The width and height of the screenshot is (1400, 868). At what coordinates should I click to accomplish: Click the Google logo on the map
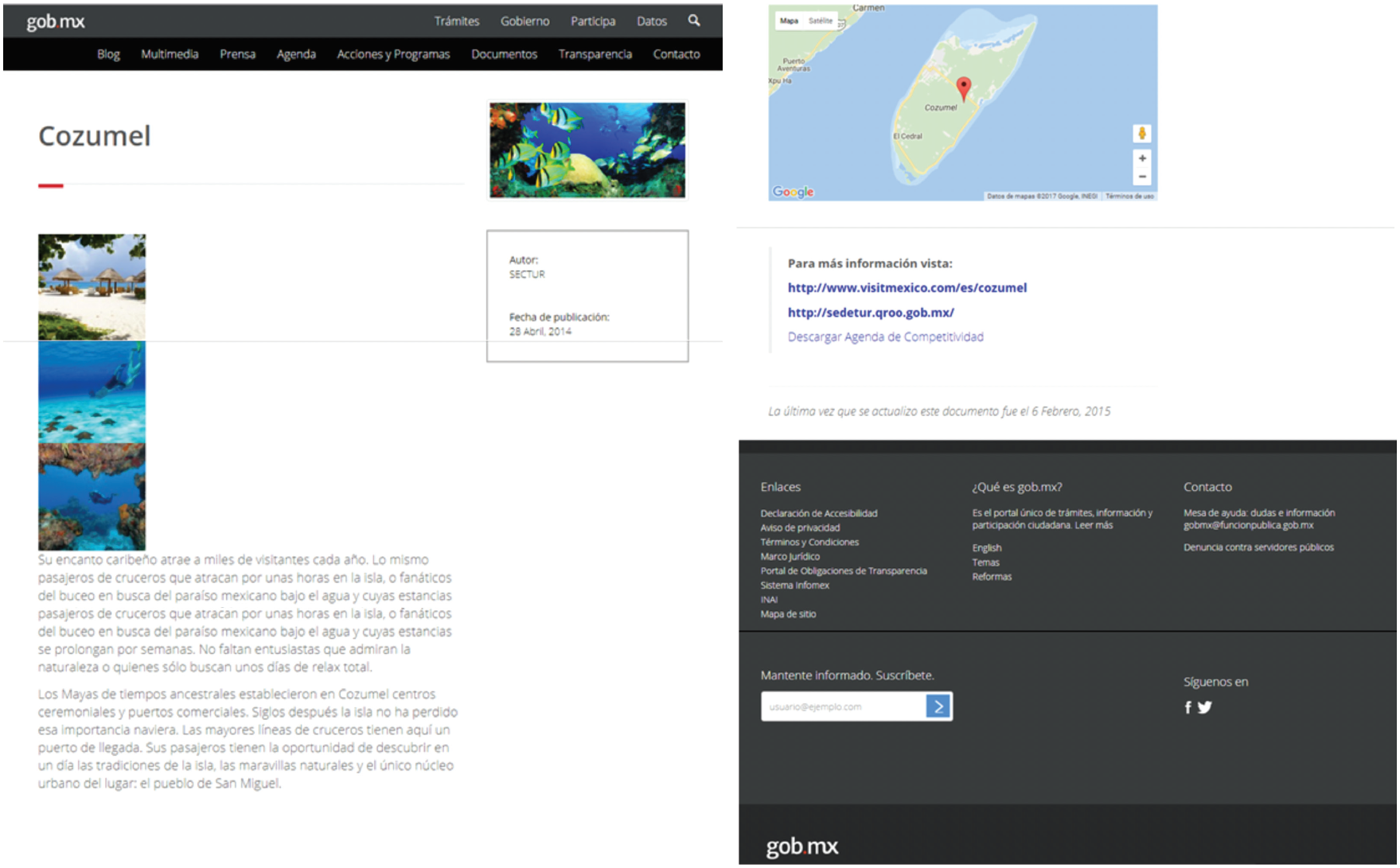792,191
